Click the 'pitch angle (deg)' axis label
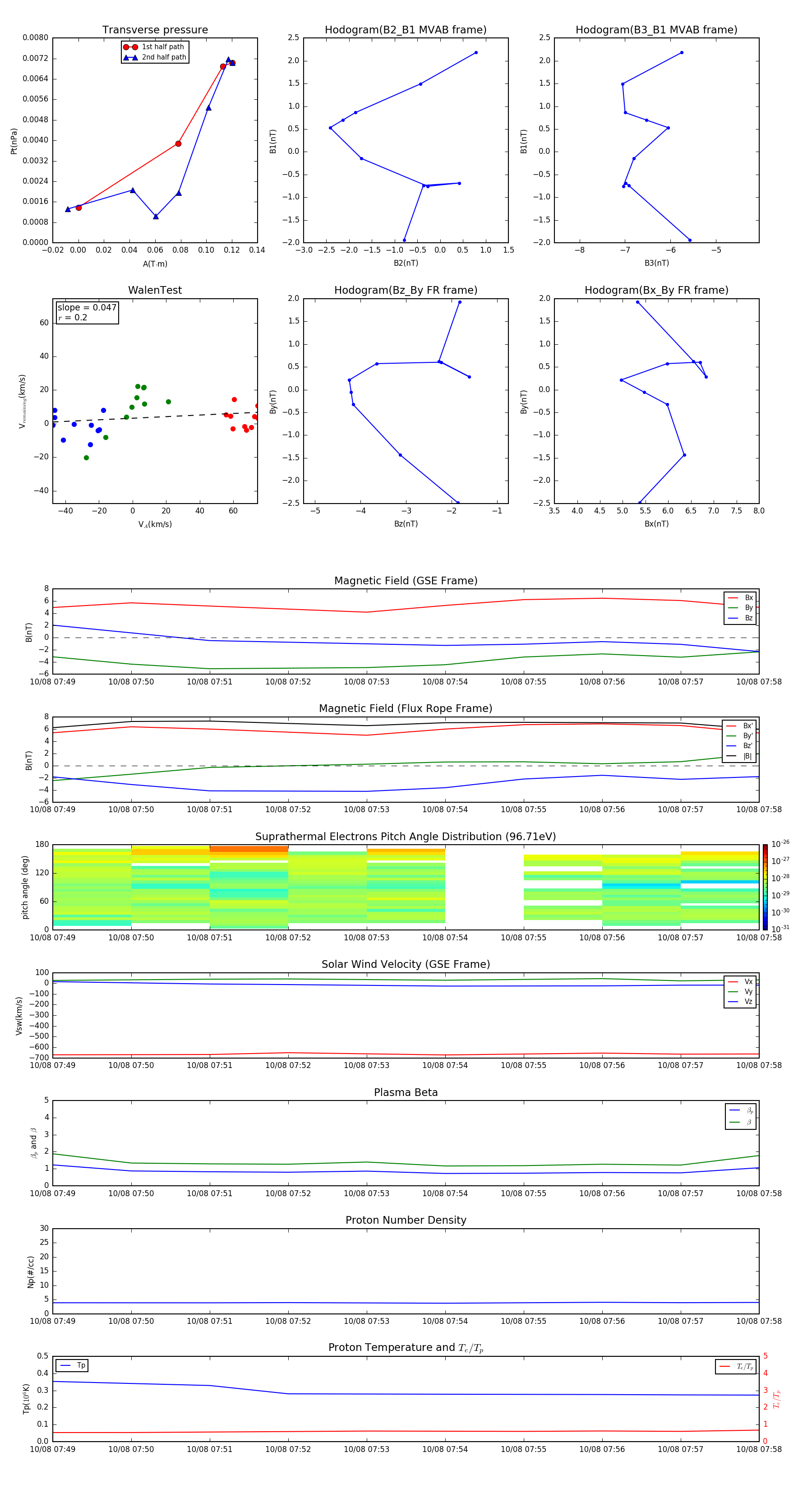 (x=25, y=887)
